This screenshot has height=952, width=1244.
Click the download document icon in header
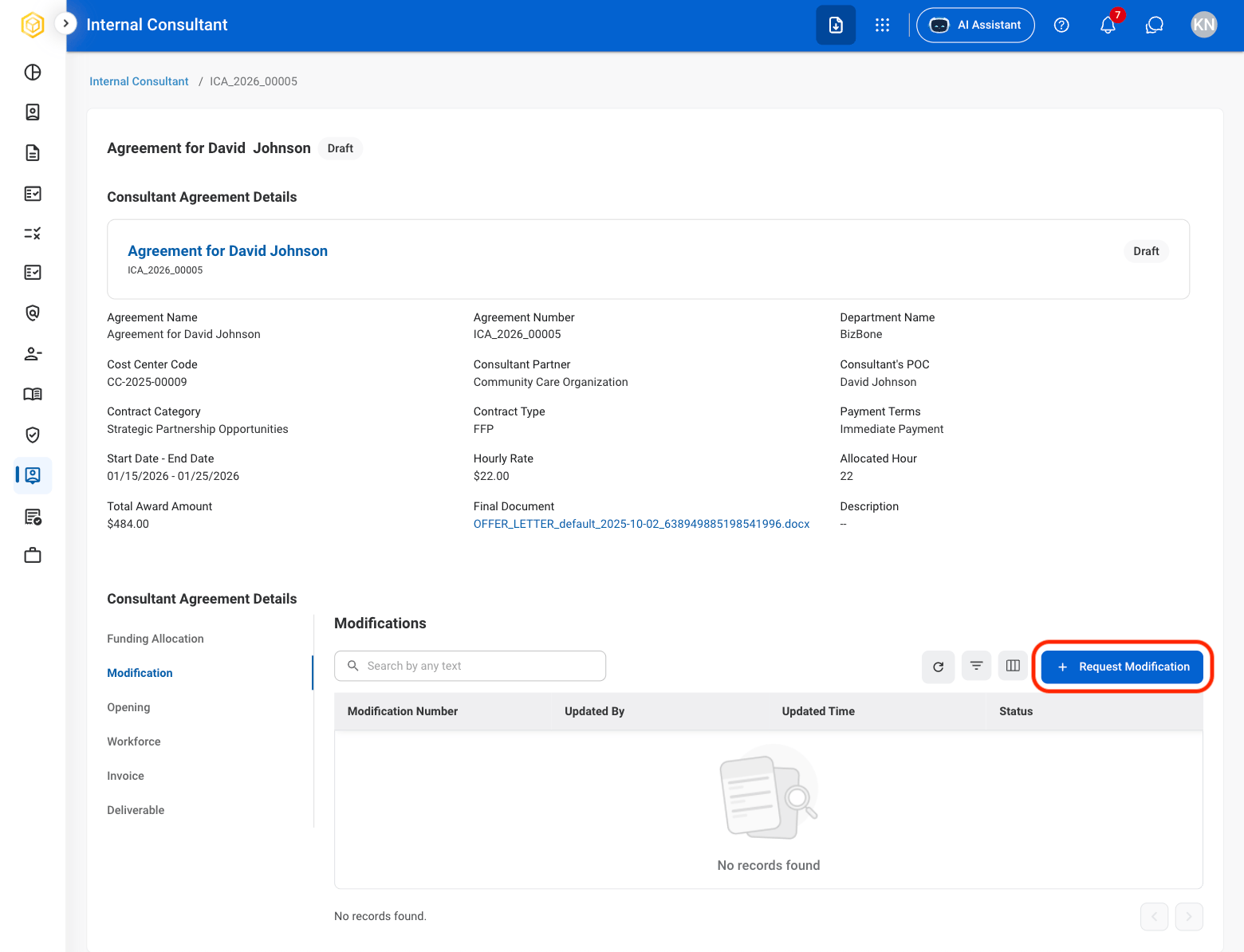tap(836, 26)
